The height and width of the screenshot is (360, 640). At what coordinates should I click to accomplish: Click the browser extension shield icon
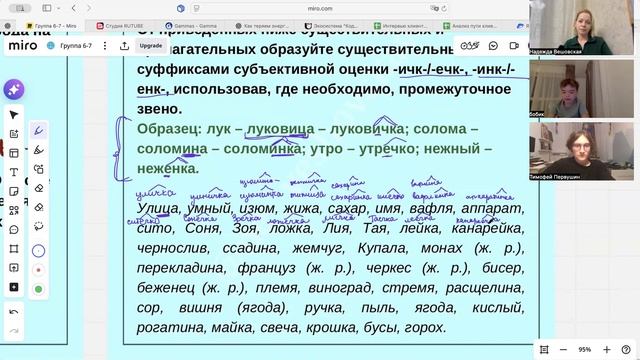tap(181, 8)
